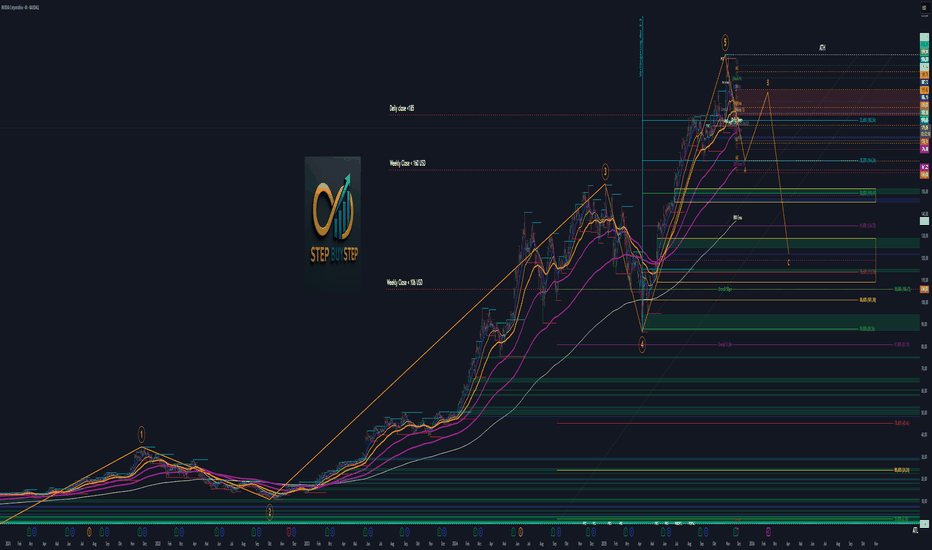Viewport: 932px width, 550px height.
Task: Click the ATH label above dotted line
Action: coord(822,47)
